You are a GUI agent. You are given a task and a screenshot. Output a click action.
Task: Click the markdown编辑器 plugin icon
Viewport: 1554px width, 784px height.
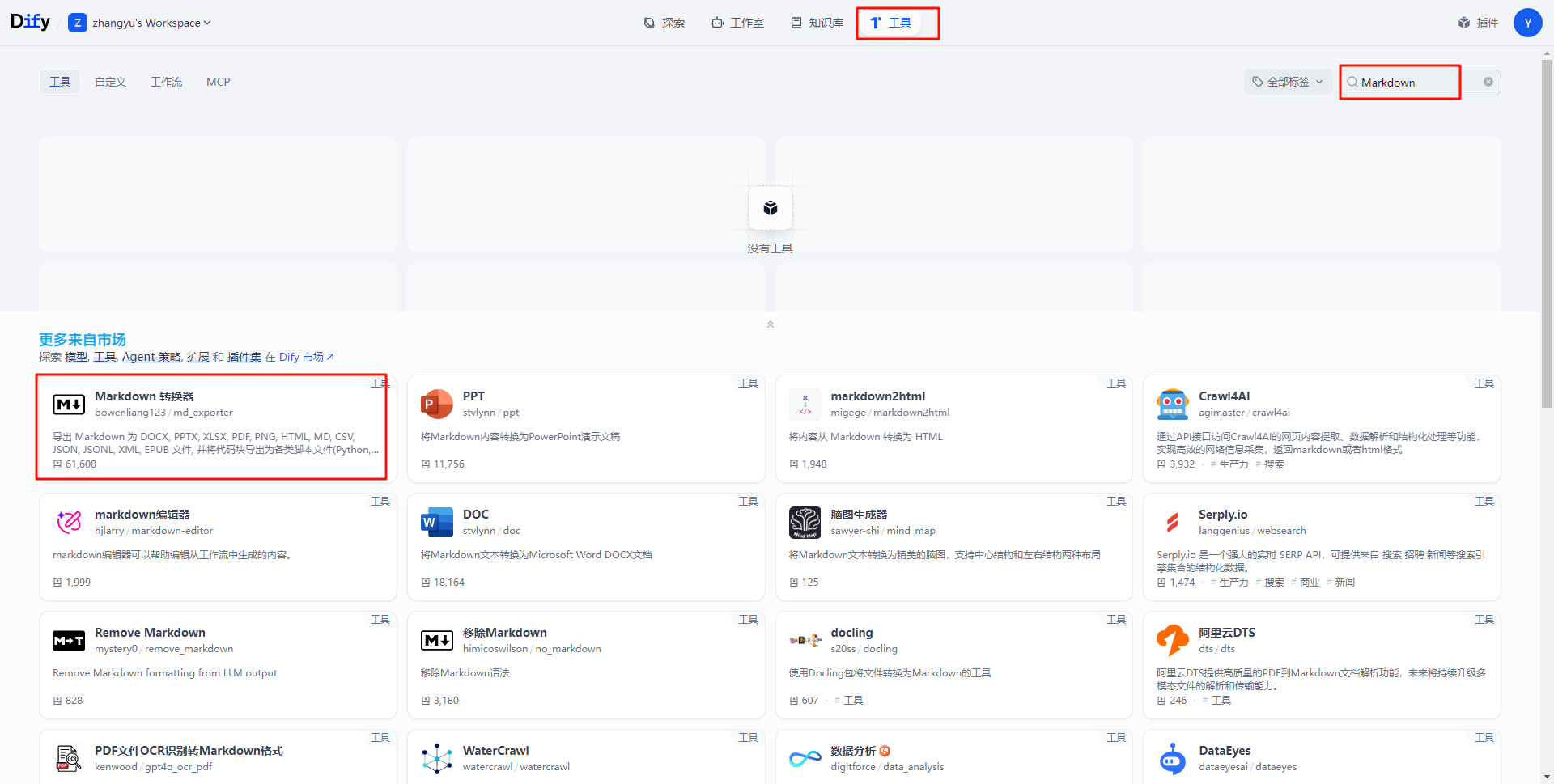click(69, 522)
